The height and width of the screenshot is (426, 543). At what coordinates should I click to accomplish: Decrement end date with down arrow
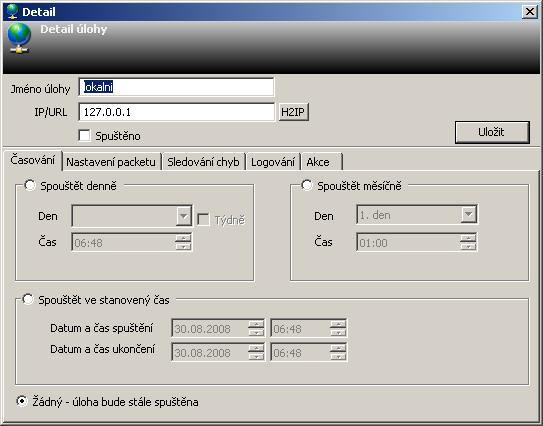click(256, 357)
